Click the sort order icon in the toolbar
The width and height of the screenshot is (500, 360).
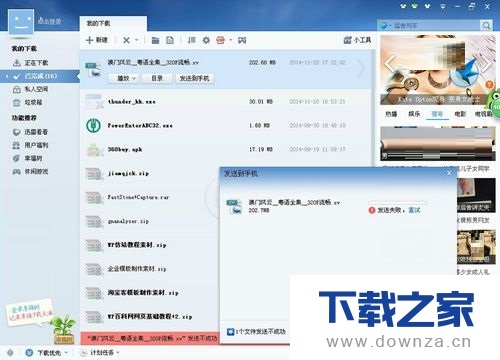click(x=191, y=40)
